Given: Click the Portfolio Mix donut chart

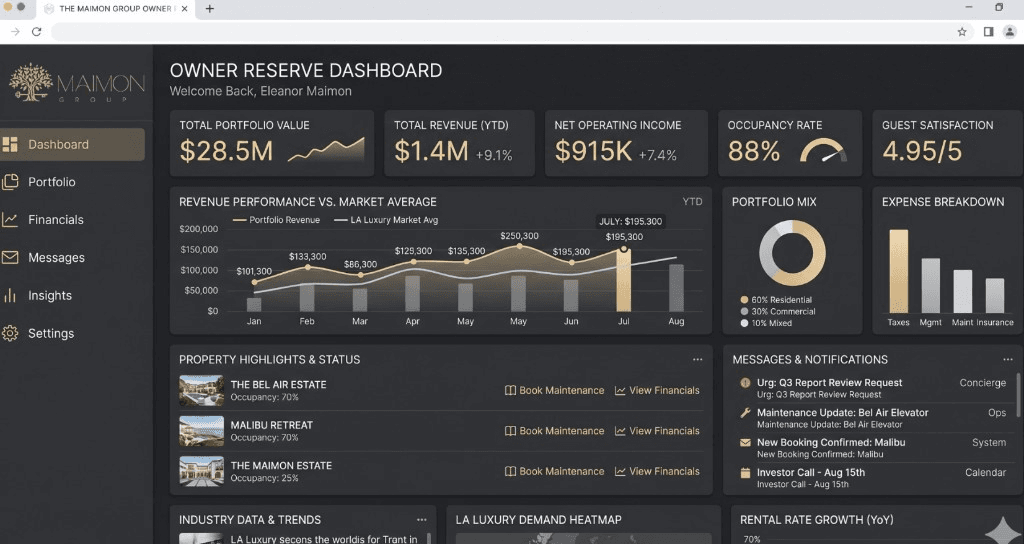Looking at the screenshot, I should click(x=792, y=253).
